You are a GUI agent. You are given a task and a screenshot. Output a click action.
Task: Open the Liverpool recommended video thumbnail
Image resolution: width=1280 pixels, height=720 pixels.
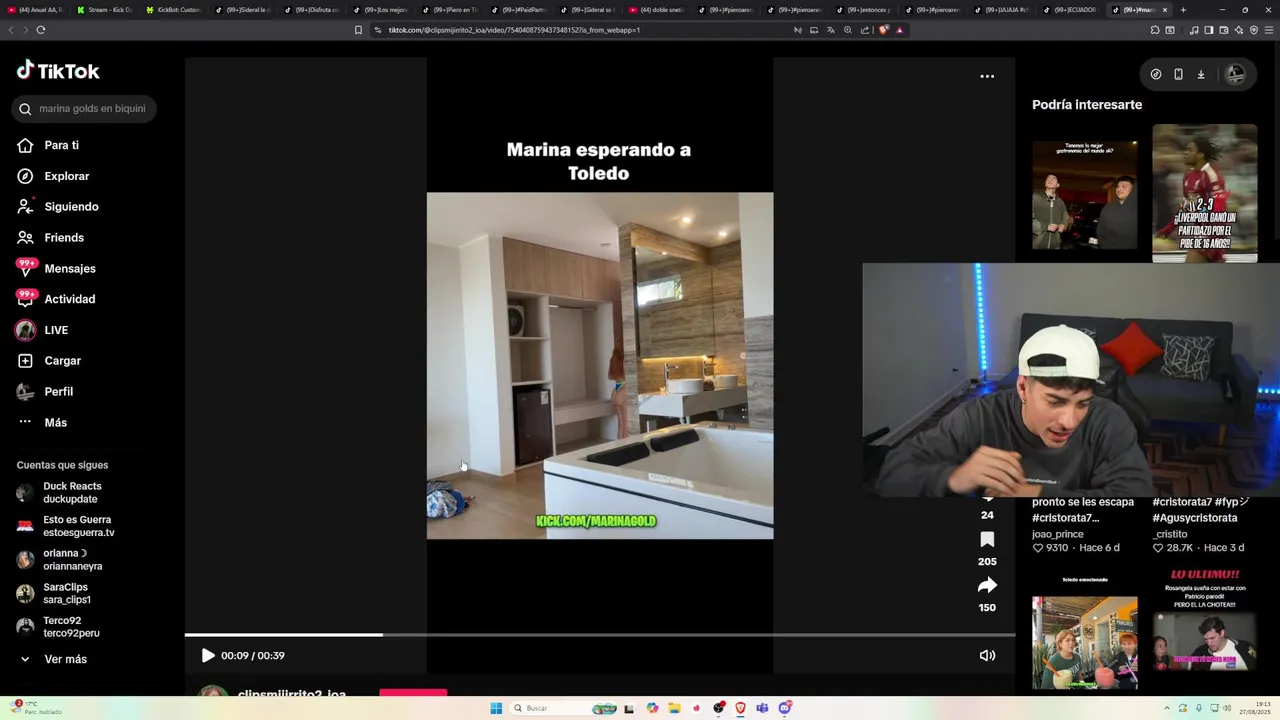tap(1204, 194)
